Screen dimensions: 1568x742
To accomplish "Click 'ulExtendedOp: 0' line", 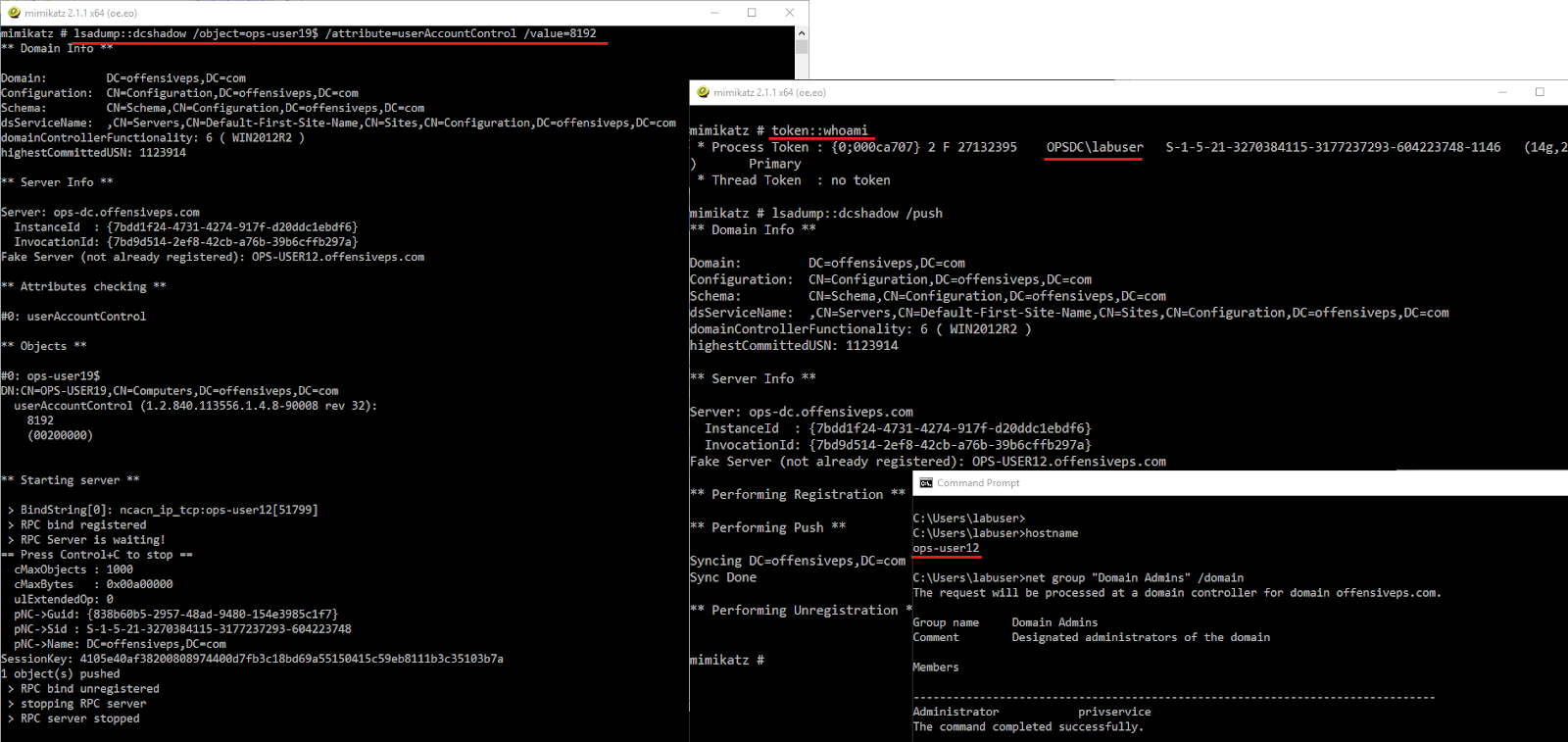I will [x=64, y=599].
